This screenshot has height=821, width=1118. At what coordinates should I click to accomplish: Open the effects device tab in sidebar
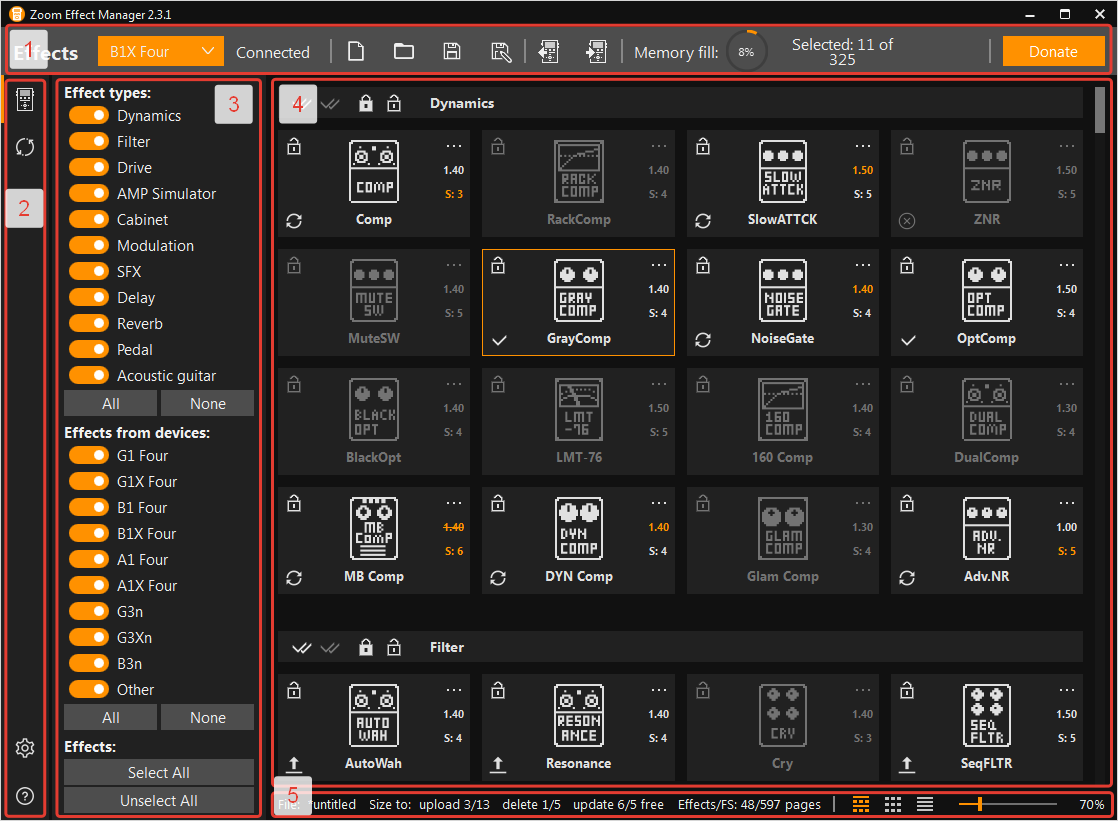tap(25, 99)
